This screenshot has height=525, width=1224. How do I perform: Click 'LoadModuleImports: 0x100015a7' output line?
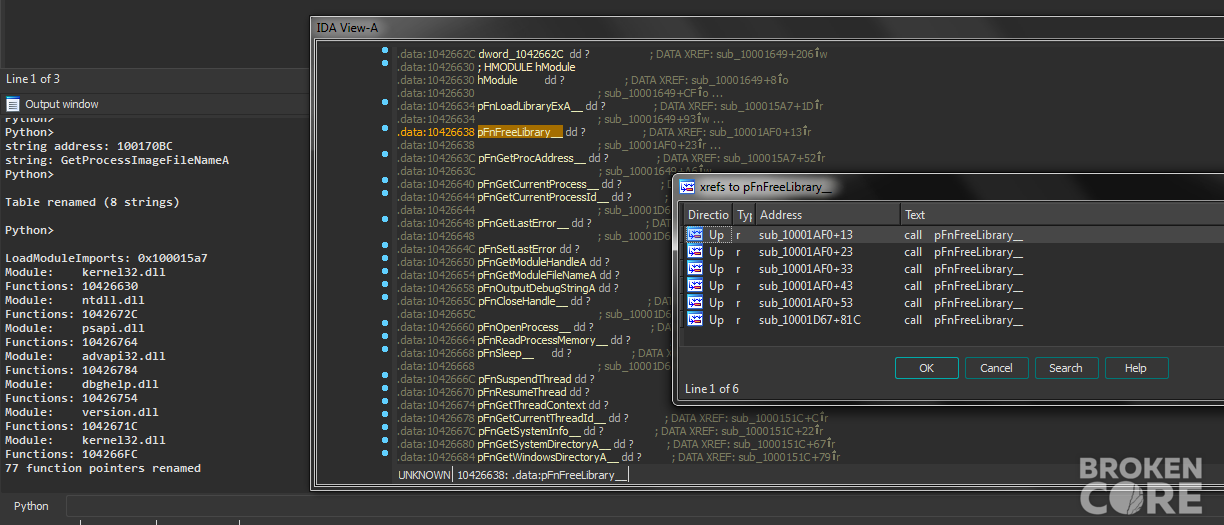[x=106, y=258]
